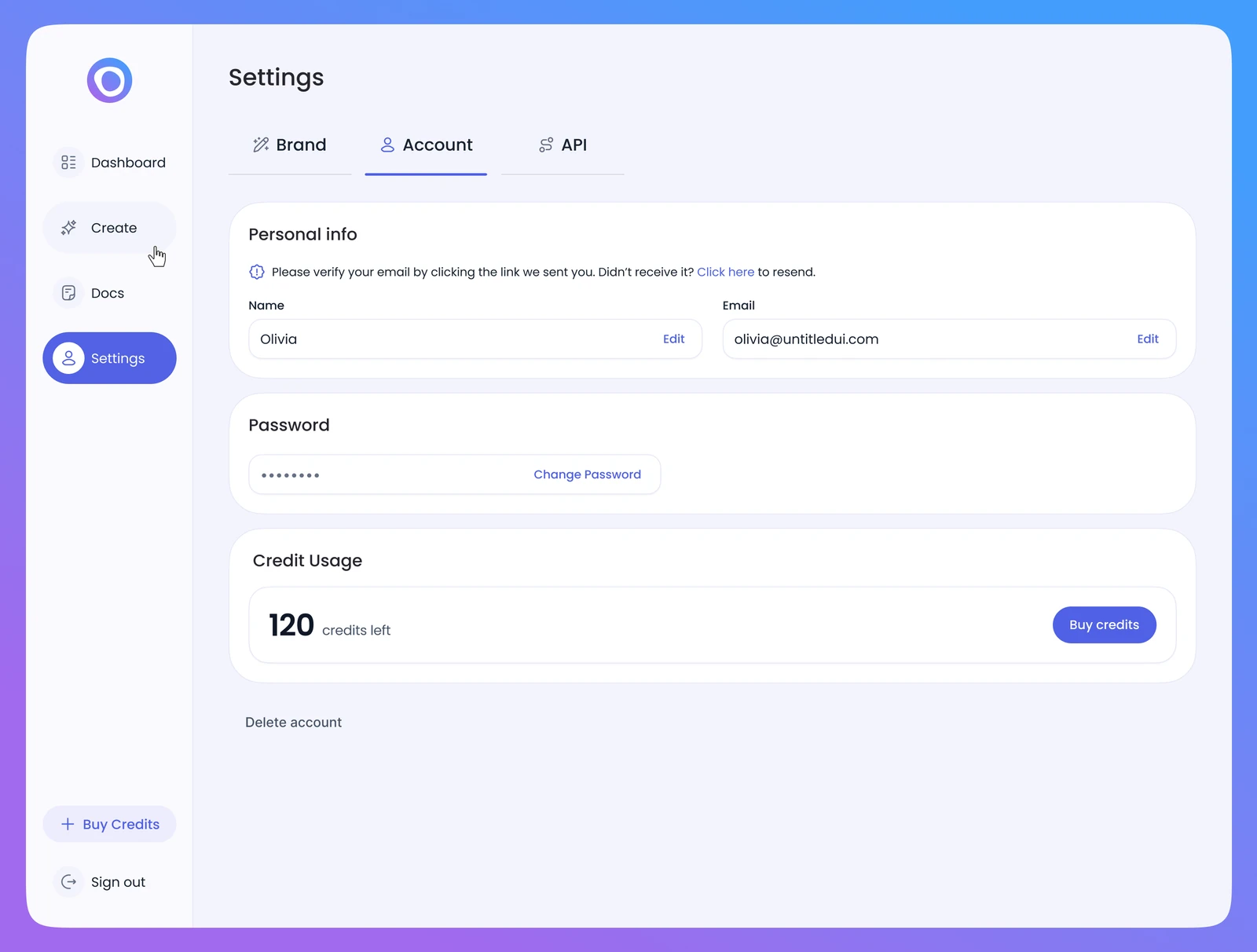Click the 'Click here' resend link
Viewport: 1257px width, 952px height.
point(725,272)
